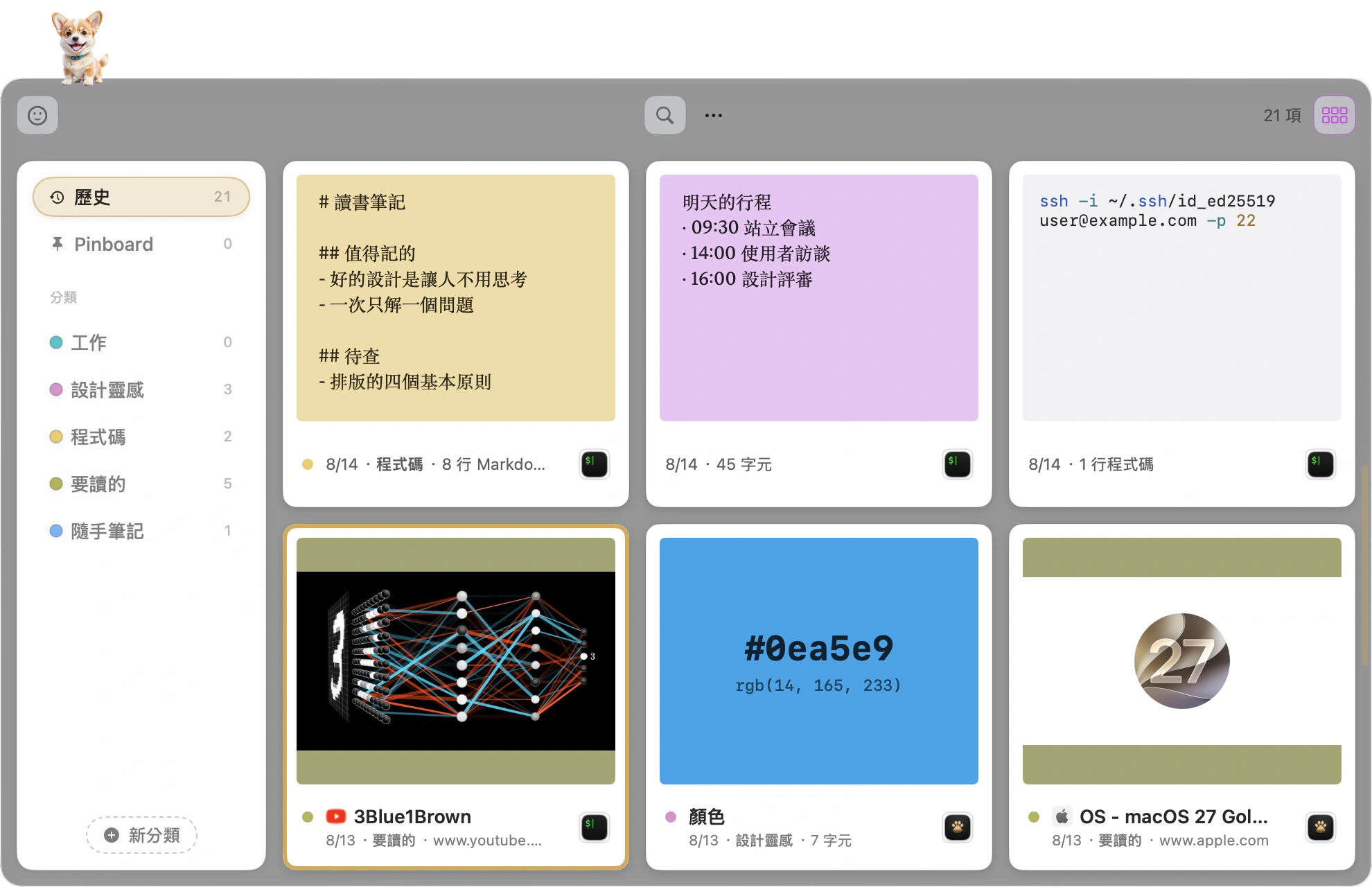Click the www.youtube.... source text

488,841
